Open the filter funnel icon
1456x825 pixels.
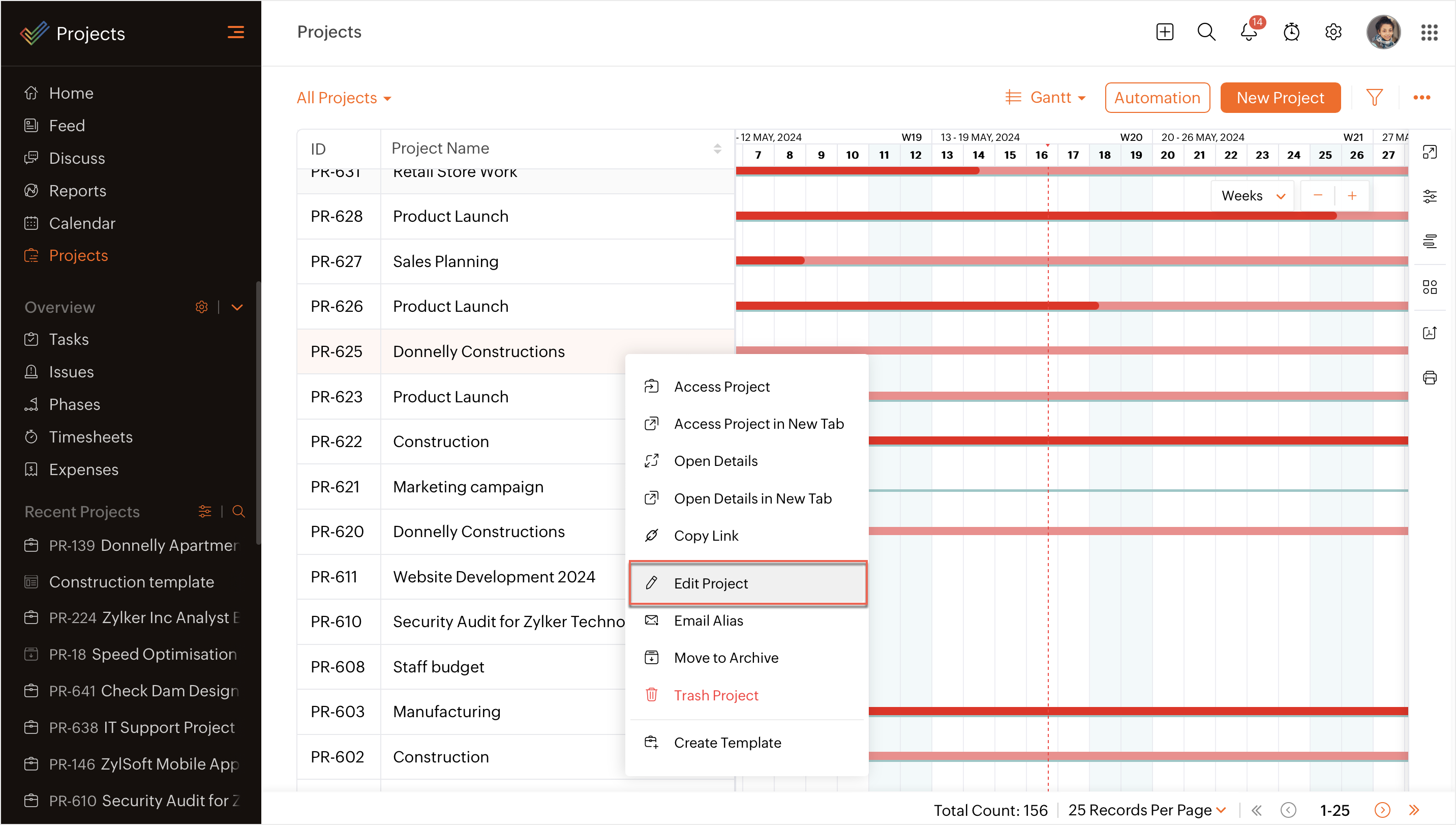coord(1374,98)
